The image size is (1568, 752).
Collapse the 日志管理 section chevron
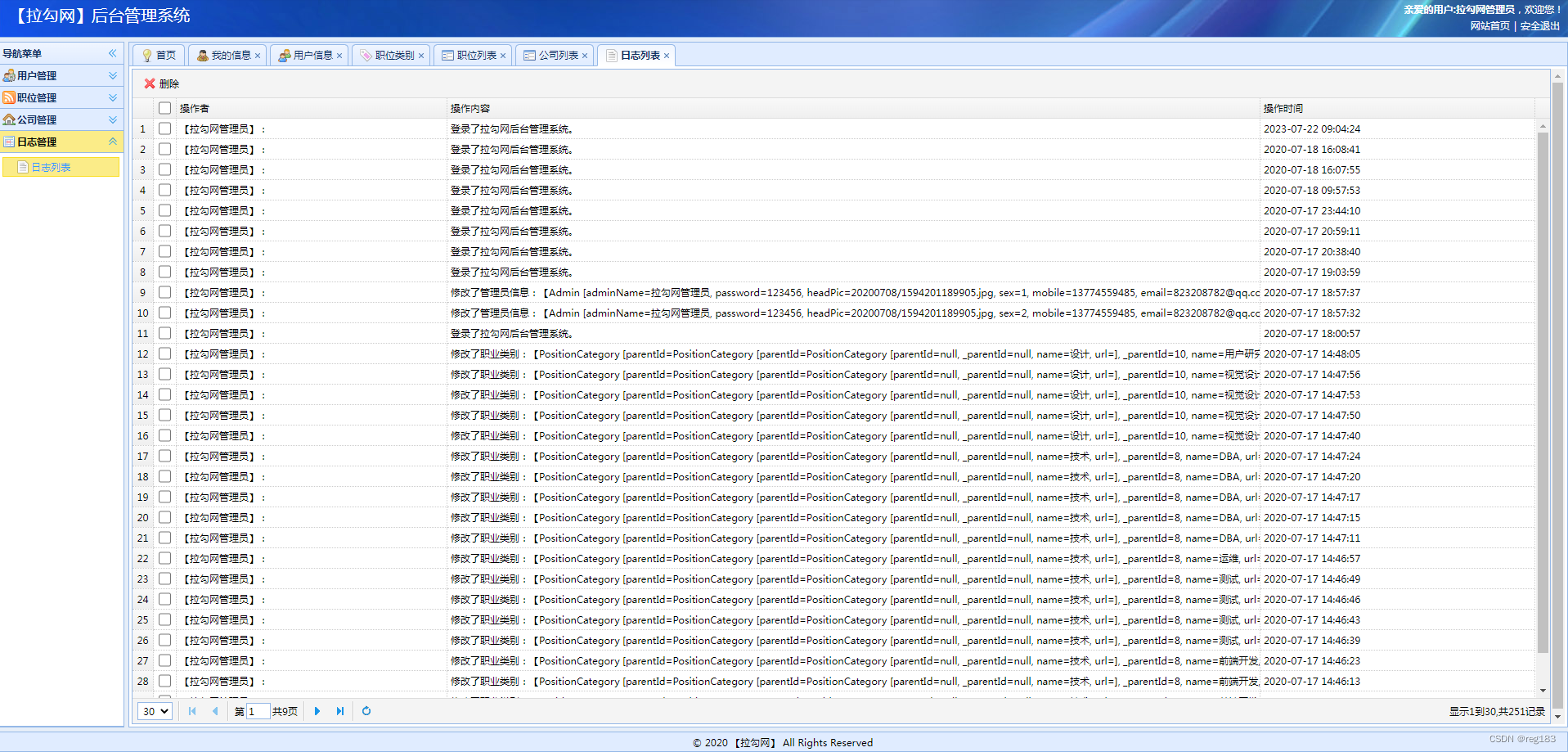[x=113, y=142]
